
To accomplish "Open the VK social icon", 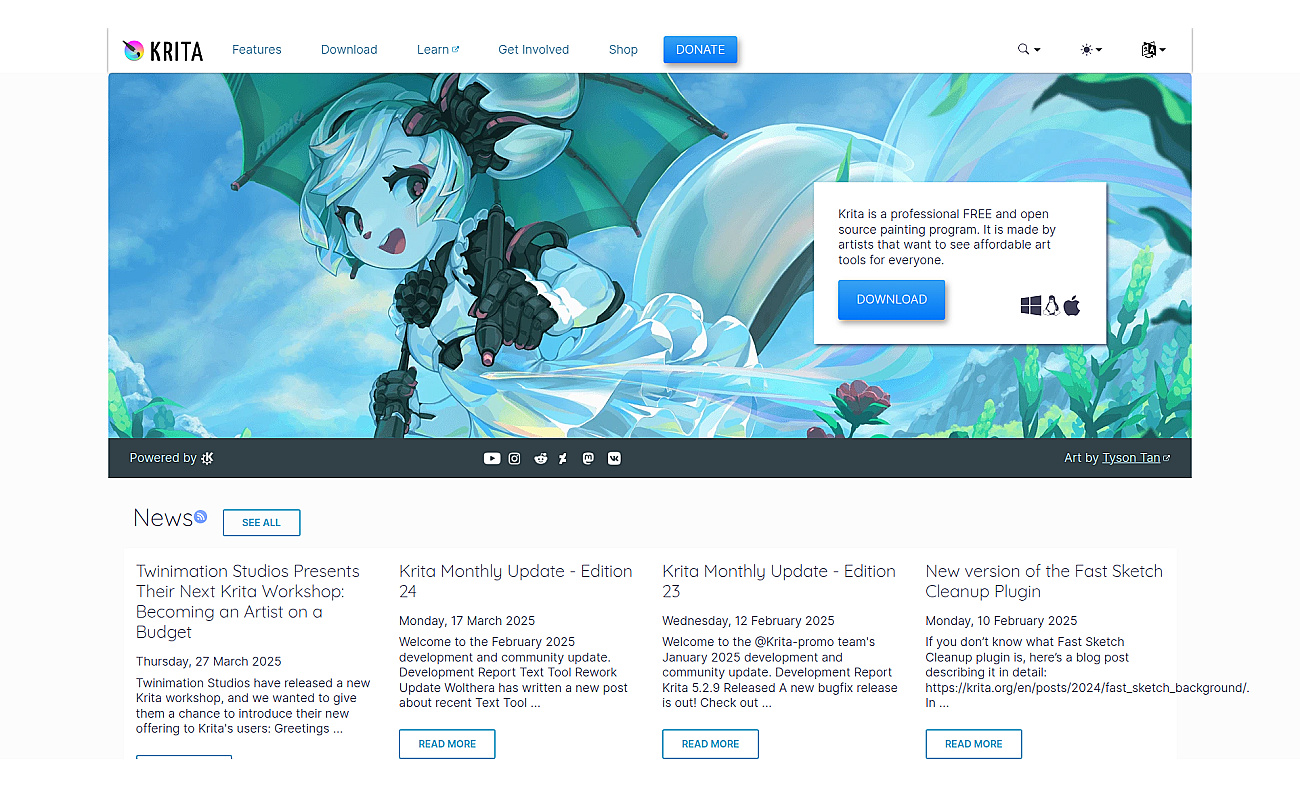I will [614, 458].
